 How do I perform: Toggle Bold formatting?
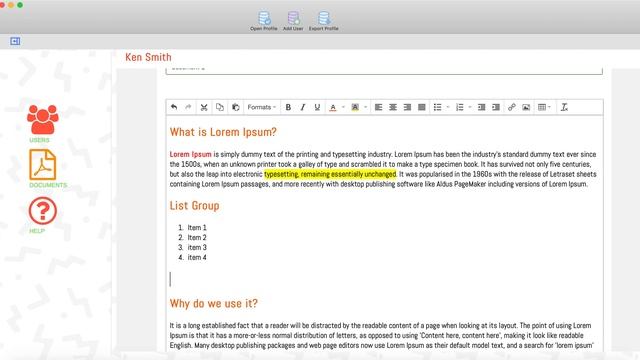tap(288, 107)
